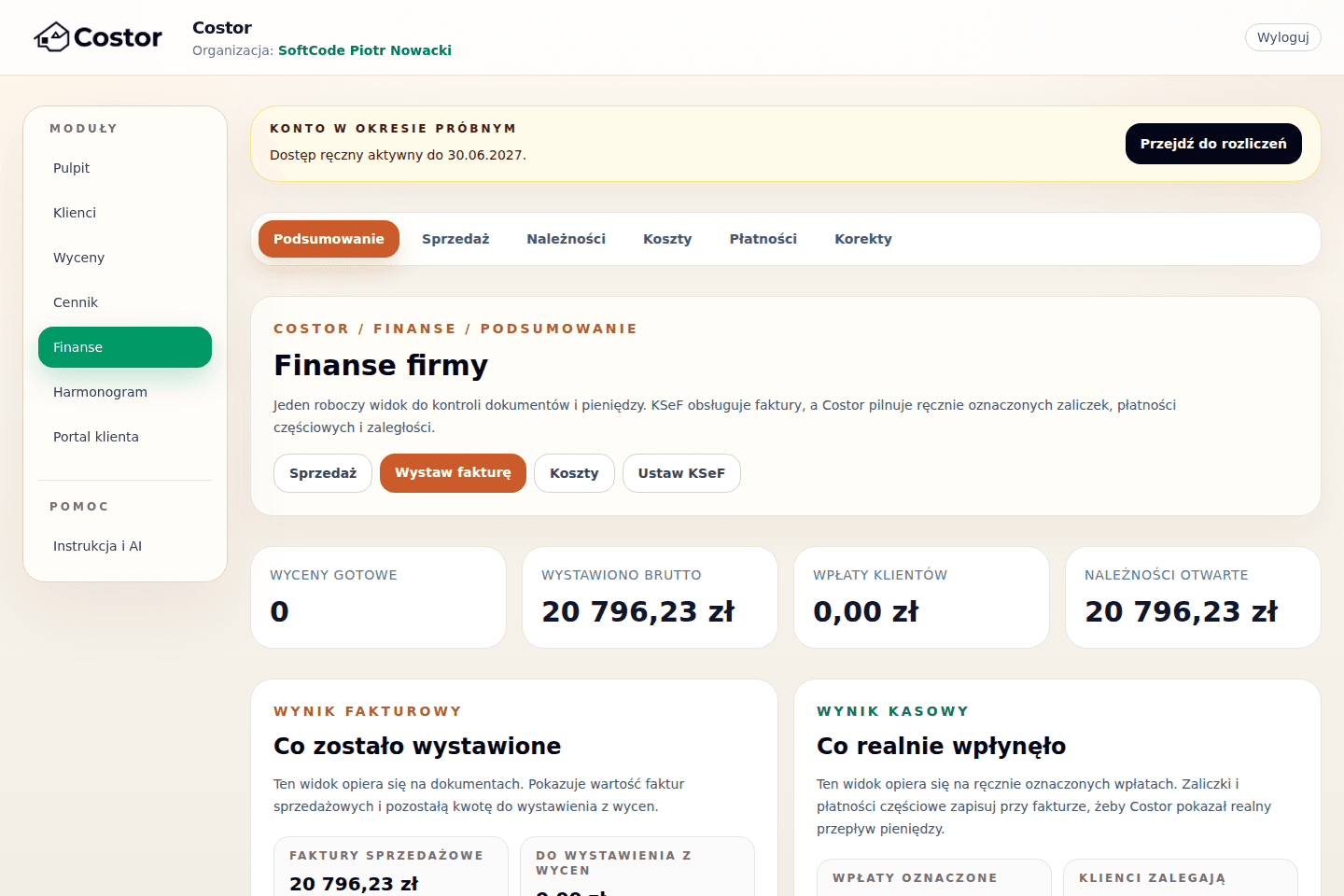Click the Costor / Finanse / Podsumowanie breadcrumb

(x=455, y=329)
